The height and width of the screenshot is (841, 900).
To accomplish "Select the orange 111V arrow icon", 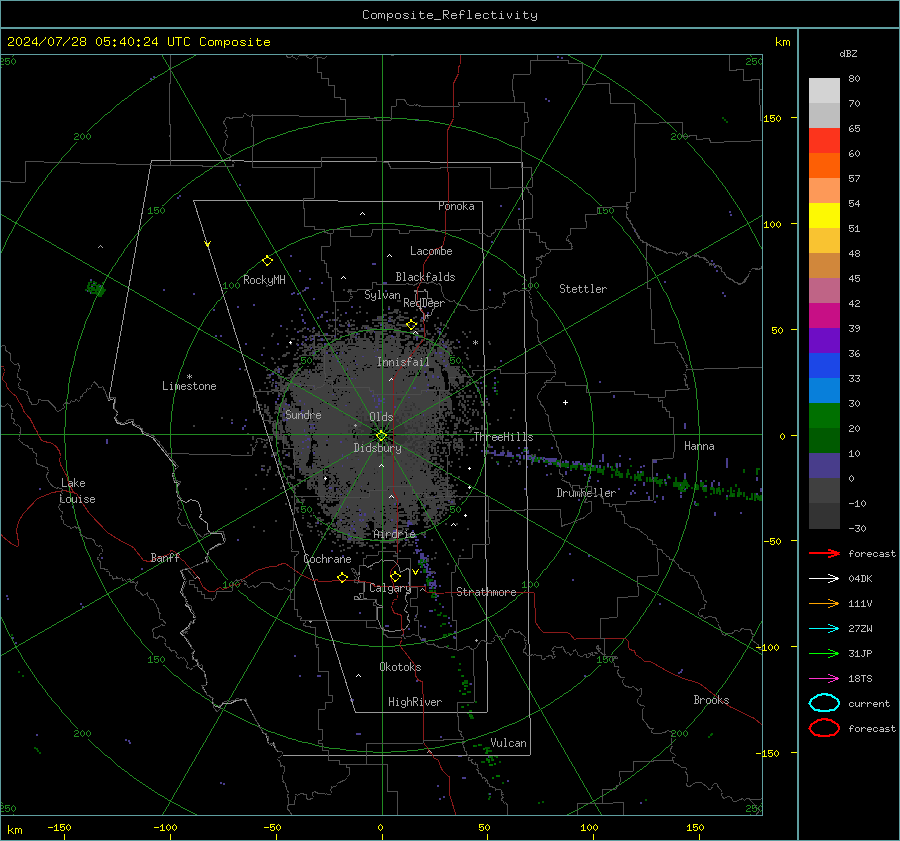I will click(x=824, y=603).
